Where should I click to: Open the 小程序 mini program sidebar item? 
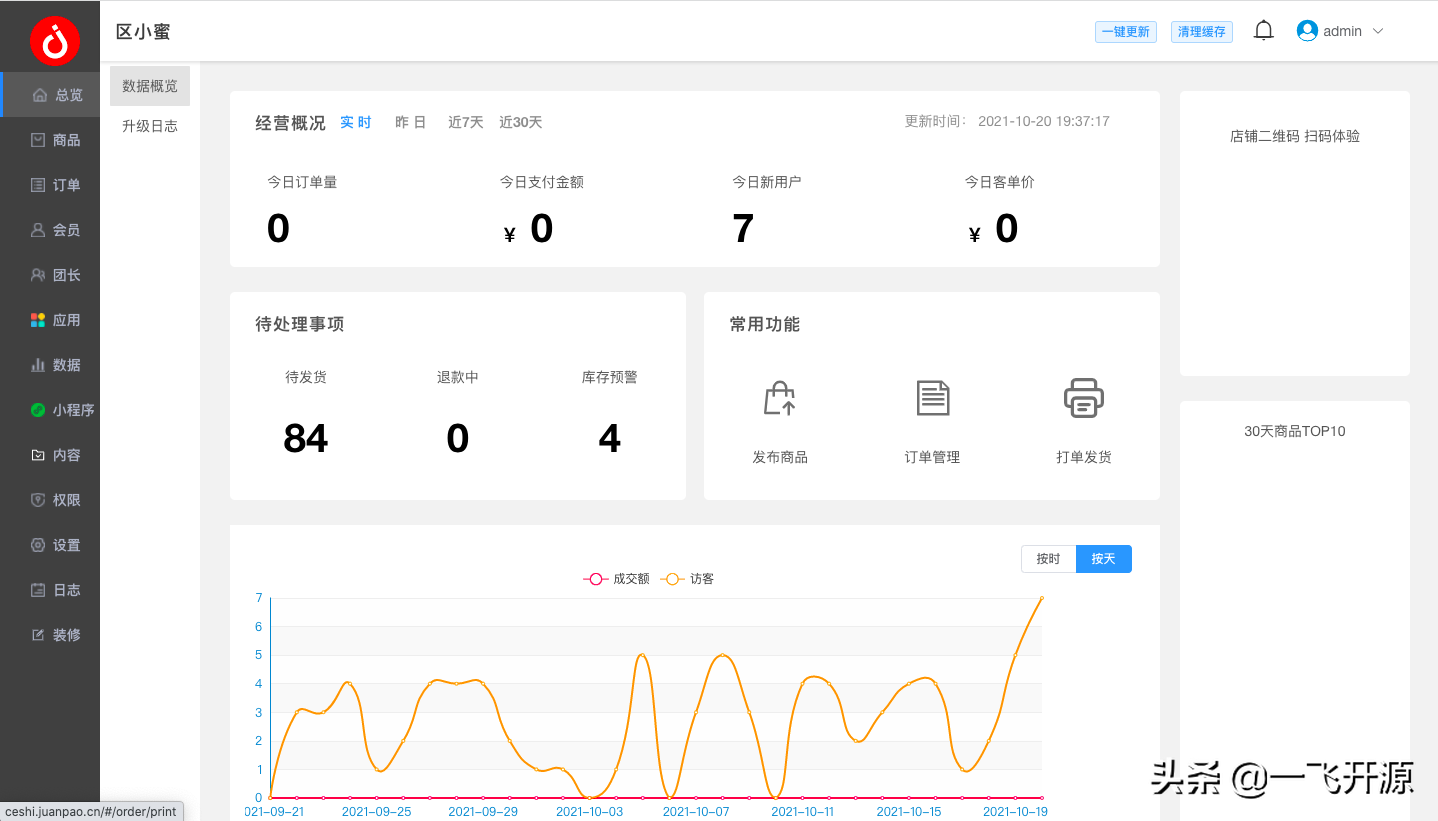[x=50, y=410]
